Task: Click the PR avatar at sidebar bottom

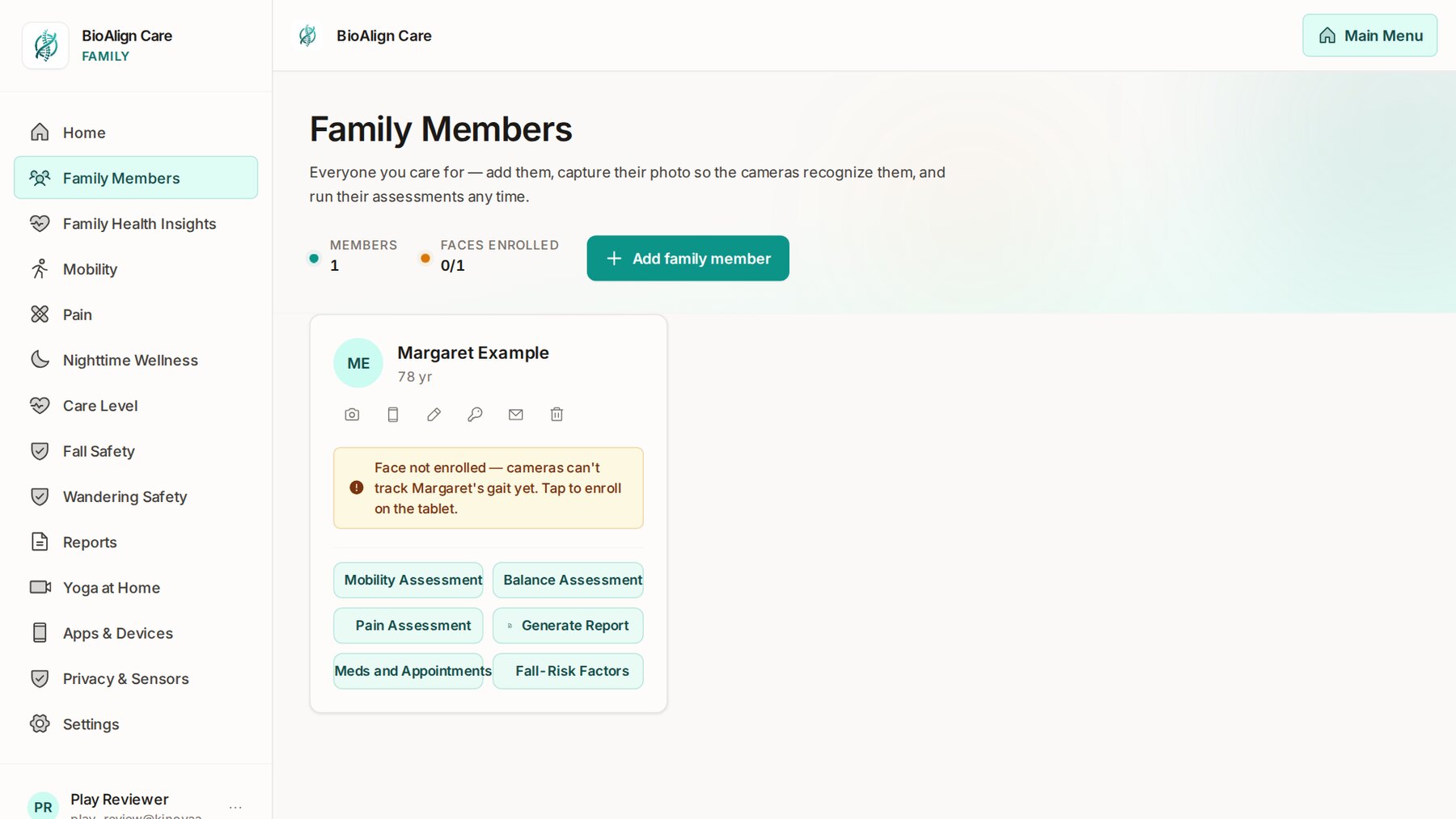Action: point(43,806)
